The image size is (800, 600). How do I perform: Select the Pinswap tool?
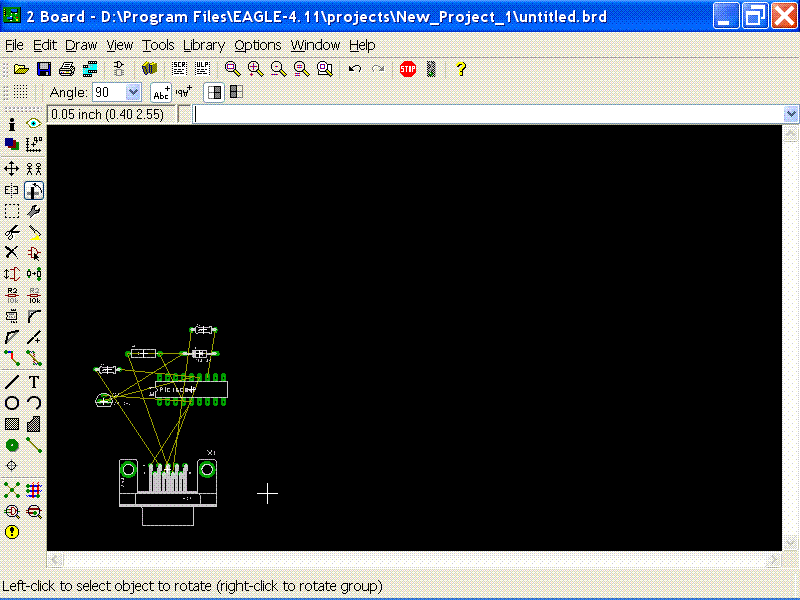(x=12, y=274)
